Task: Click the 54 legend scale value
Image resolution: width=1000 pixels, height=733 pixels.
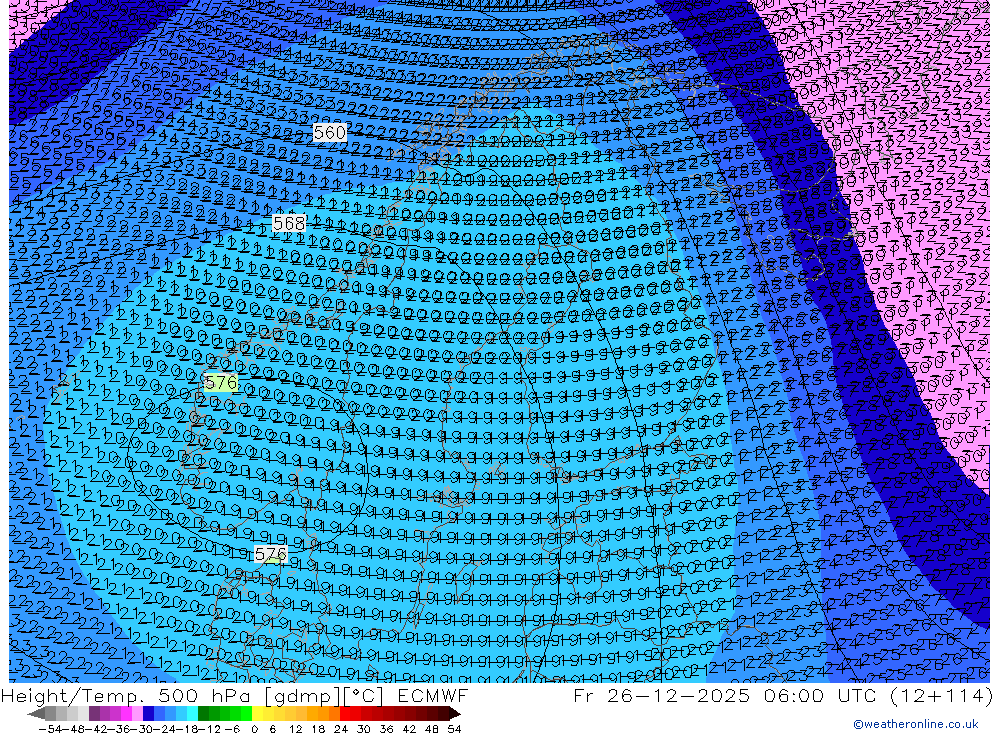Action: [x=454, y=729]
